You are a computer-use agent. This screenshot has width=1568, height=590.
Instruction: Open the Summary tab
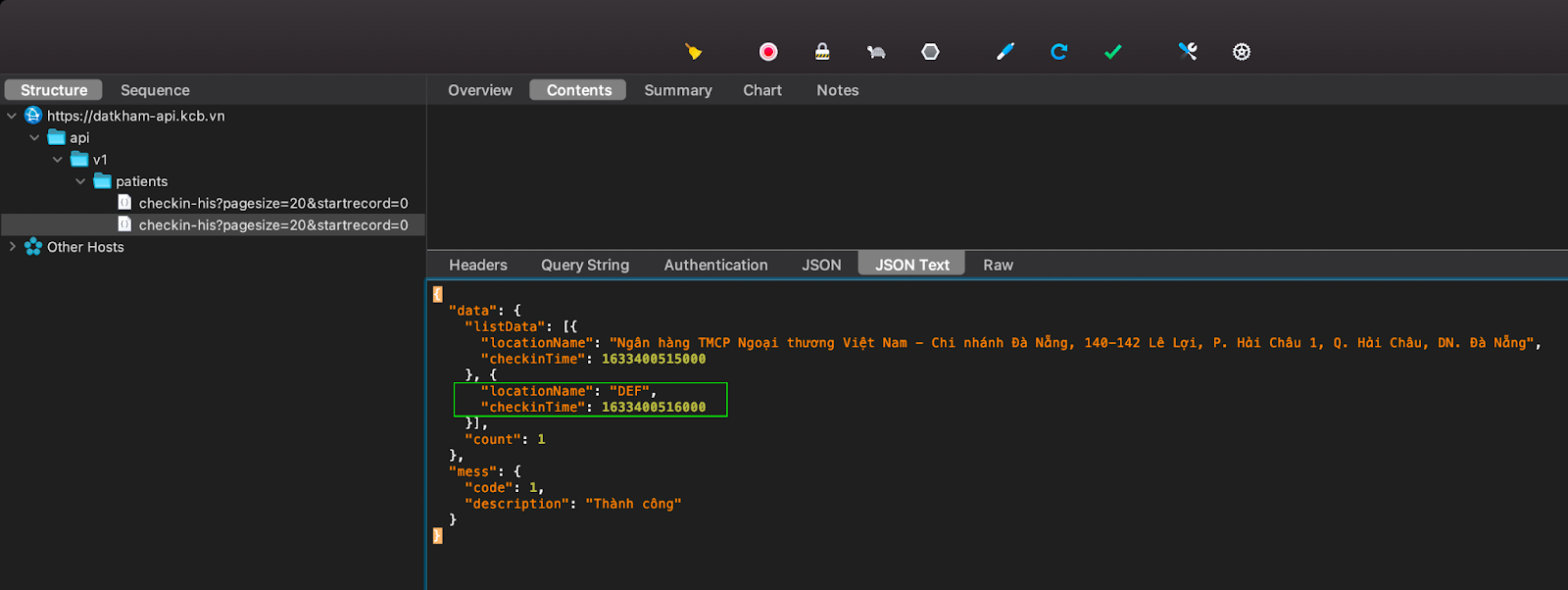point(678,90)
